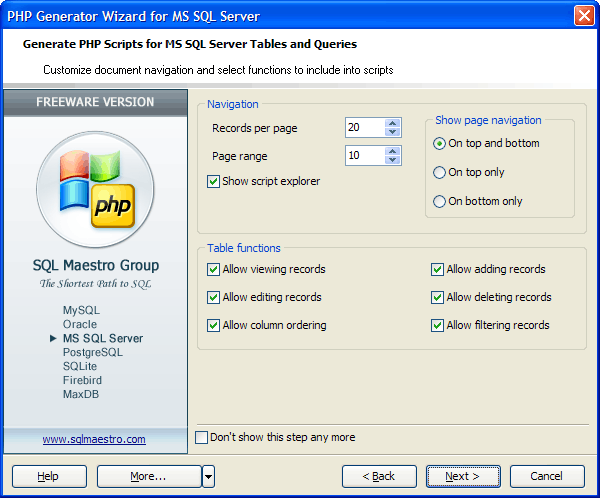This screenshot has width=600, height=498.
Task: Select PostgreSQL in the product list
Action: tap(93, 352)
